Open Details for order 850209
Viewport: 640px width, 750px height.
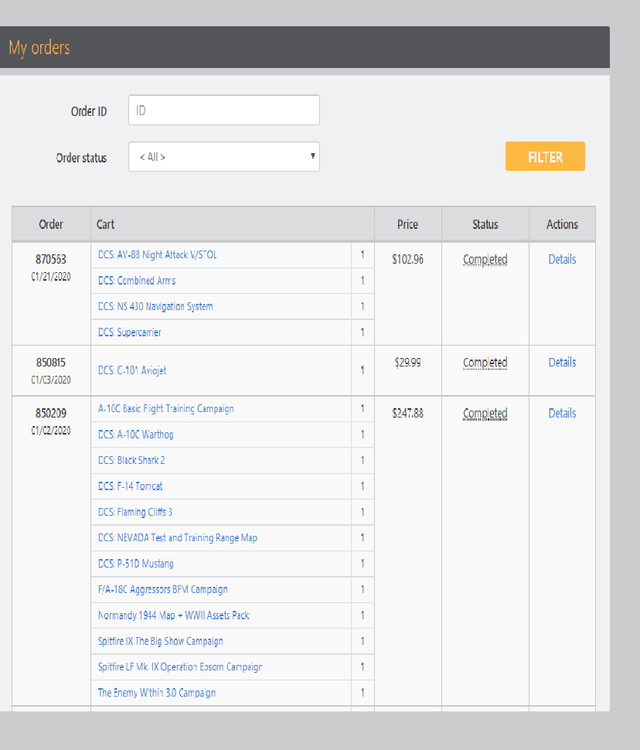pos(562,413)
